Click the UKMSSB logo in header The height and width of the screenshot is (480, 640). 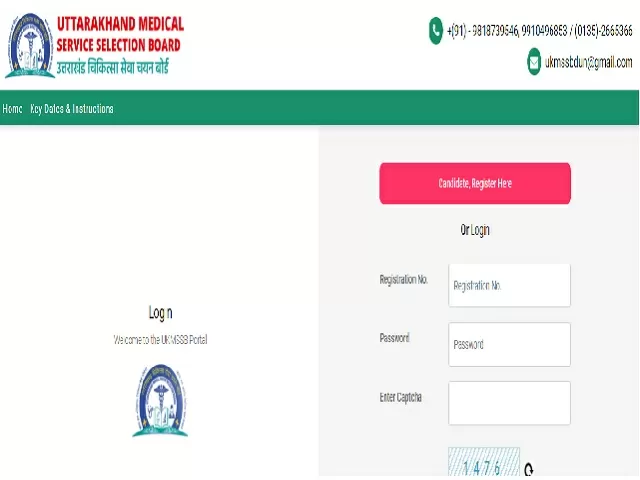[x=30, y=45]
